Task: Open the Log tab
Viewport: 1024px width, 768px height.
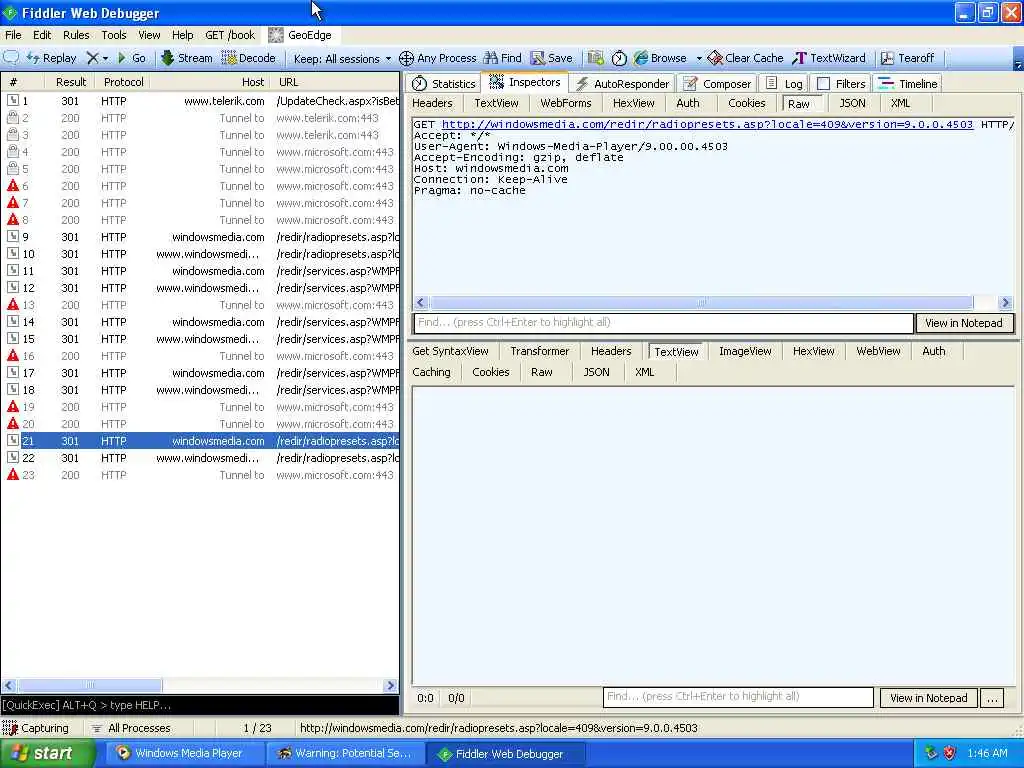Action: pos(785,84)
